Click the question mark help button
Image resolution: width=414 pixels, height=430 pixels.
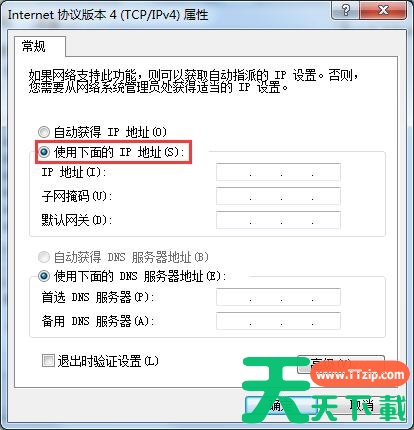tap(346, 10)
